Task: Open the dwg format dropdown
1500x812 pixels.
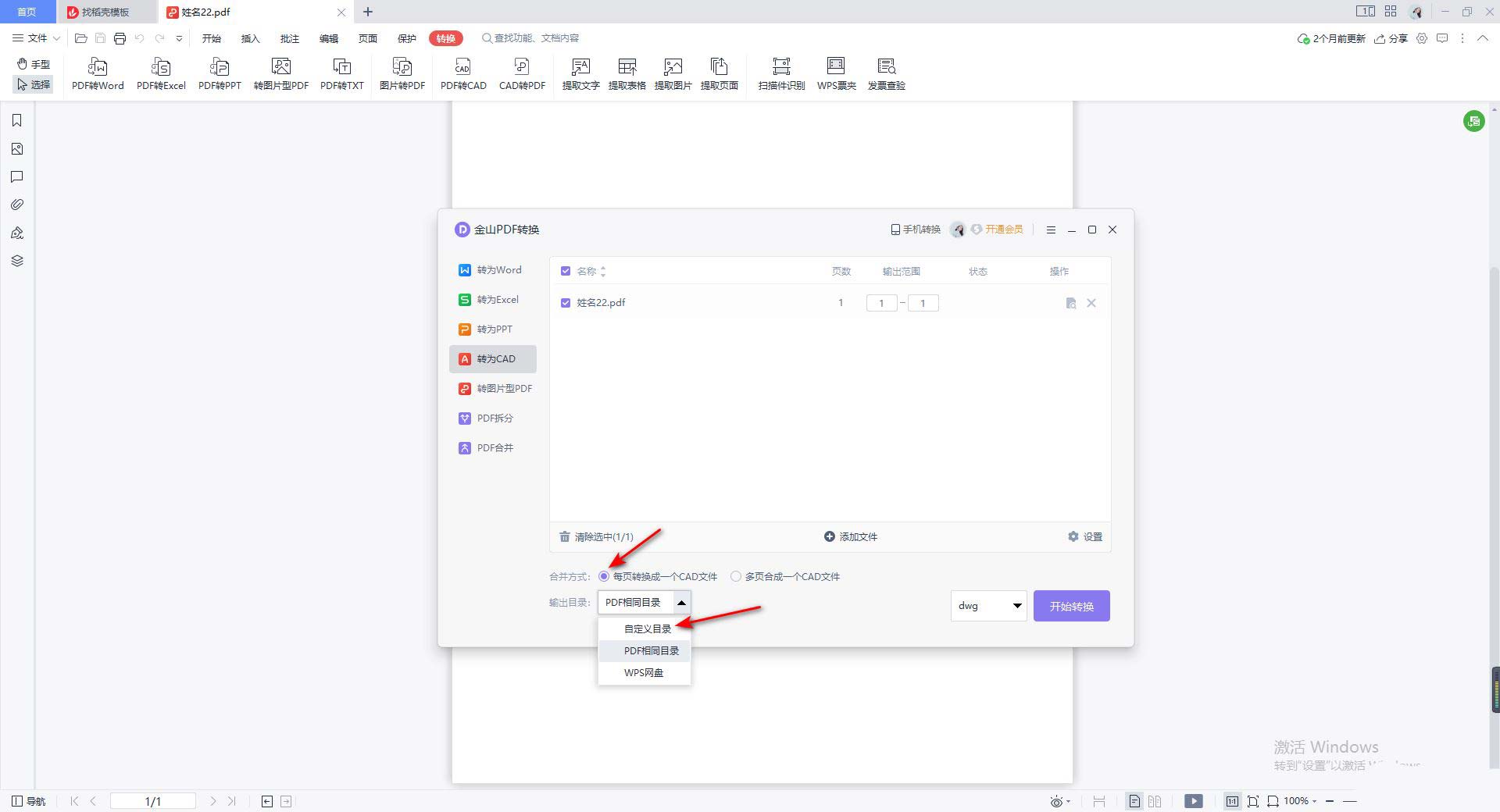Action: (x=988, y=606)
